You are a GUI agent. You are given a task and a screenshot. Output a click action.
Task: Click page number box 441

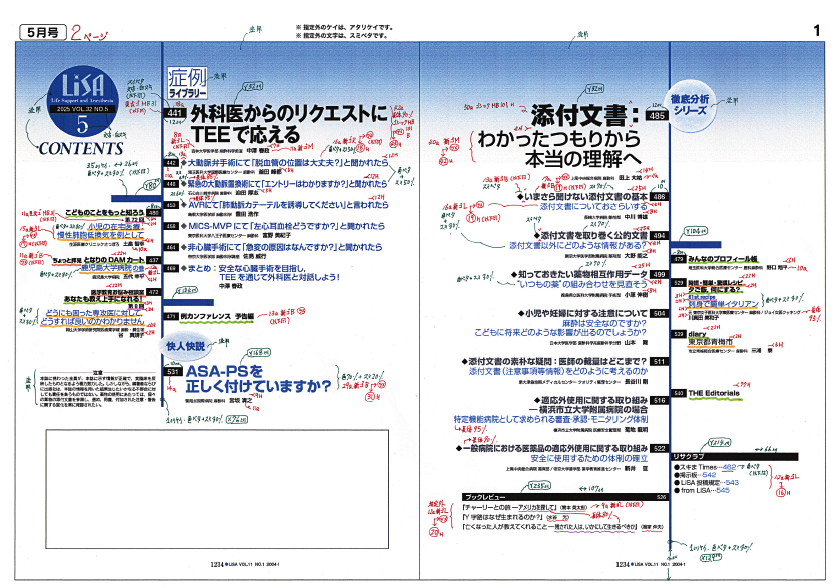pos(176,115)
